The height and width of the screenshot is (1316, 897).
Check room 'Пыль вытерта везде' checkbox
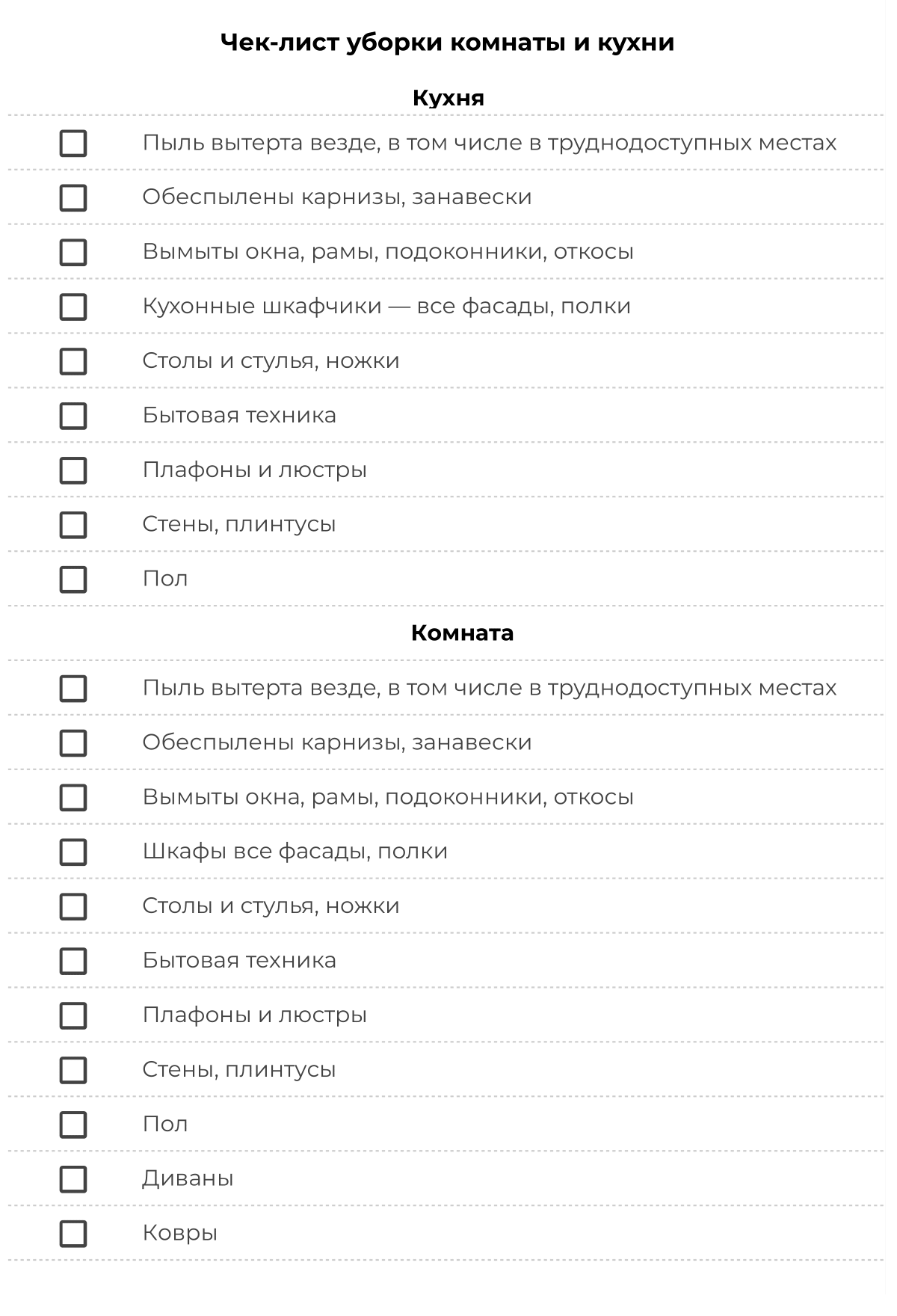(x=73, y=688)
